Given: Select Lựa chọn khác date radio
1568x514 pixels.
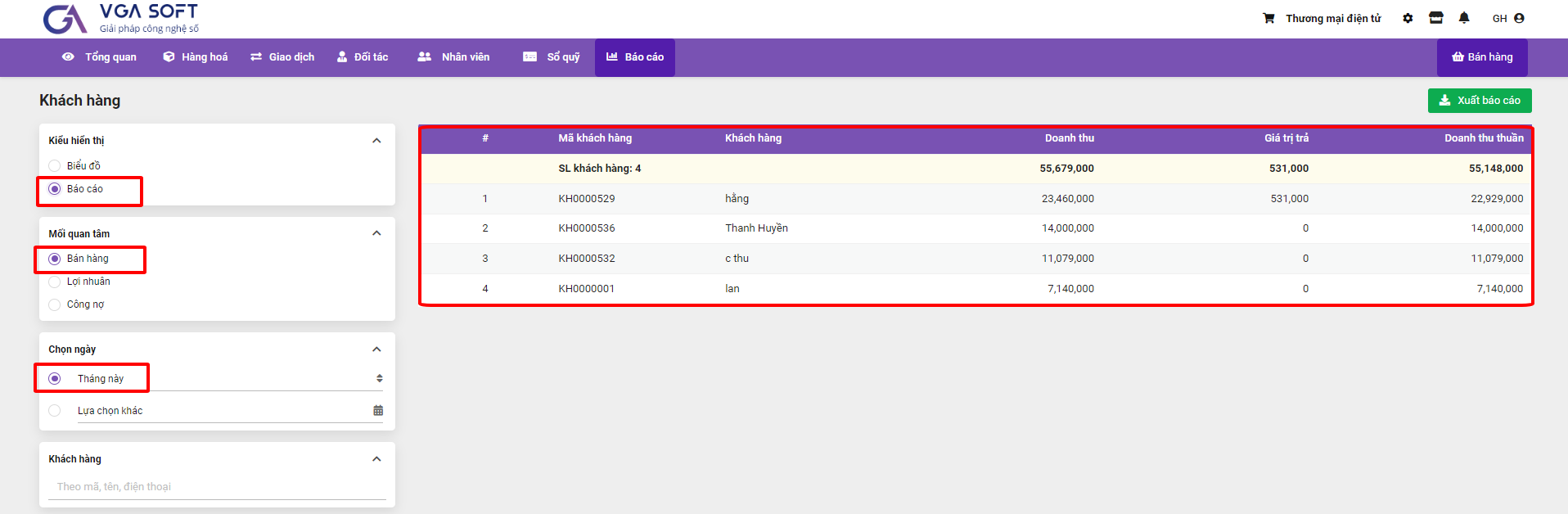Looking at the screenshot, I should (55, 411).
